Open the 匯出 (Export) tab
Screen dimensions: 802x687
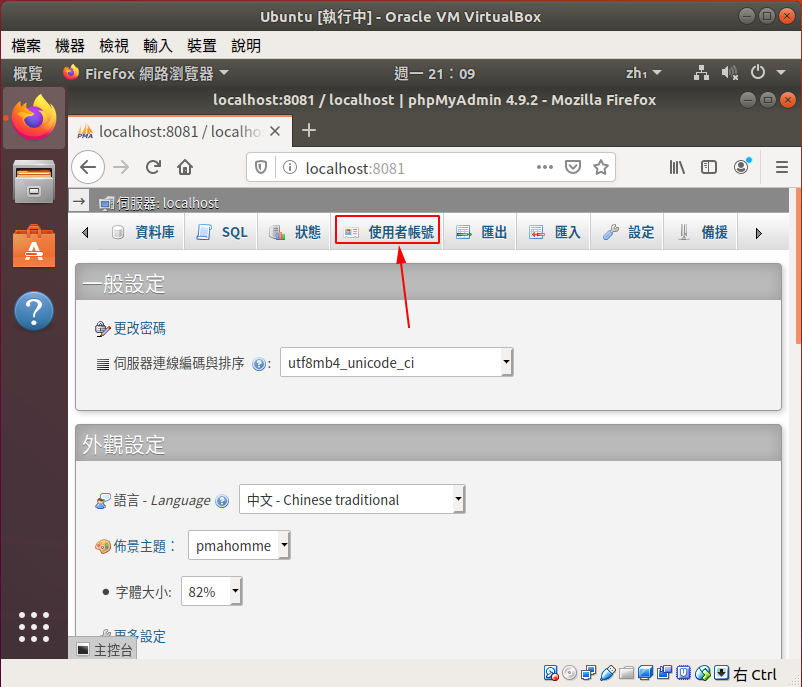481,232
